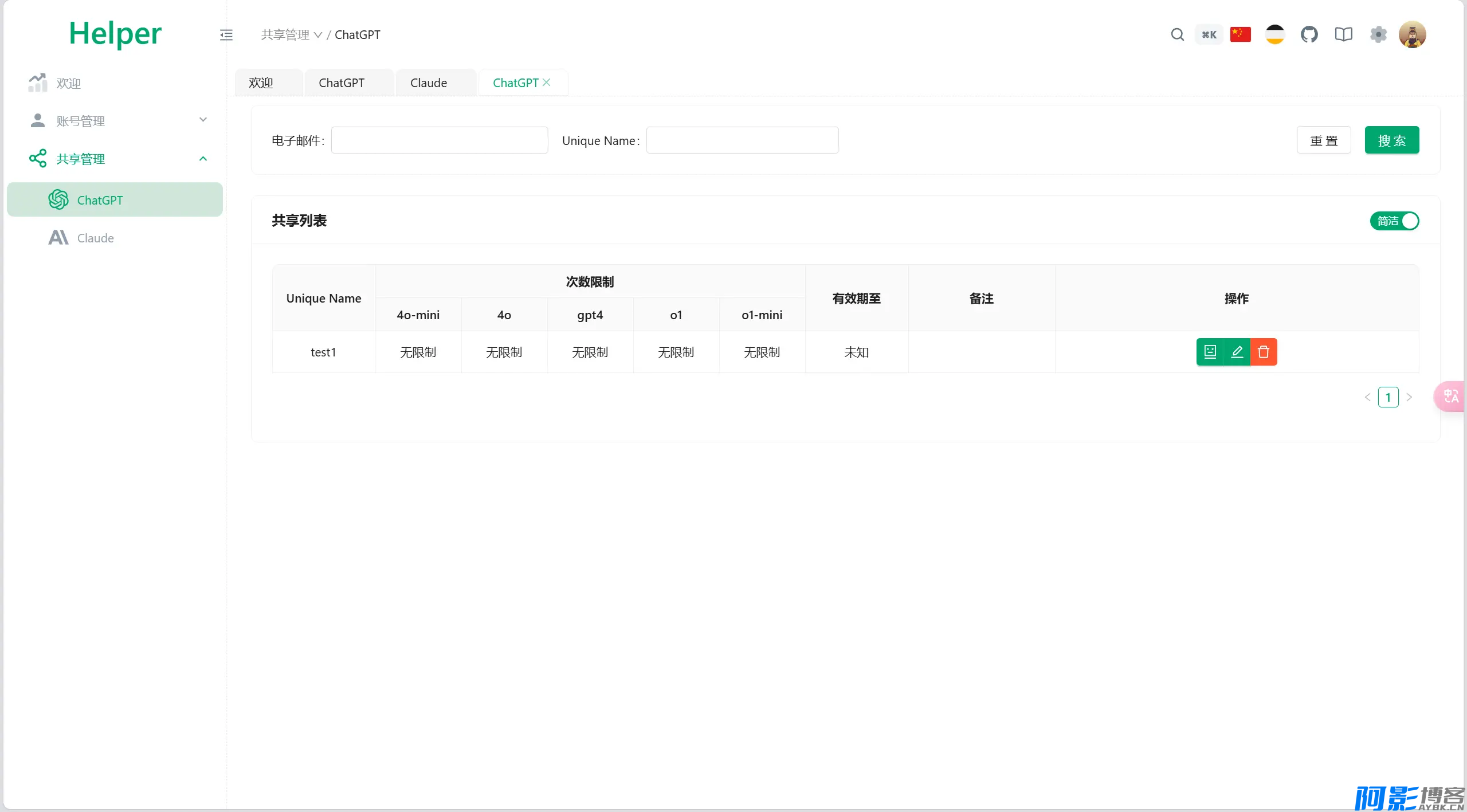Click the test1 name cell
This screenshot has width=1467, height=812.
pos(324,352)
